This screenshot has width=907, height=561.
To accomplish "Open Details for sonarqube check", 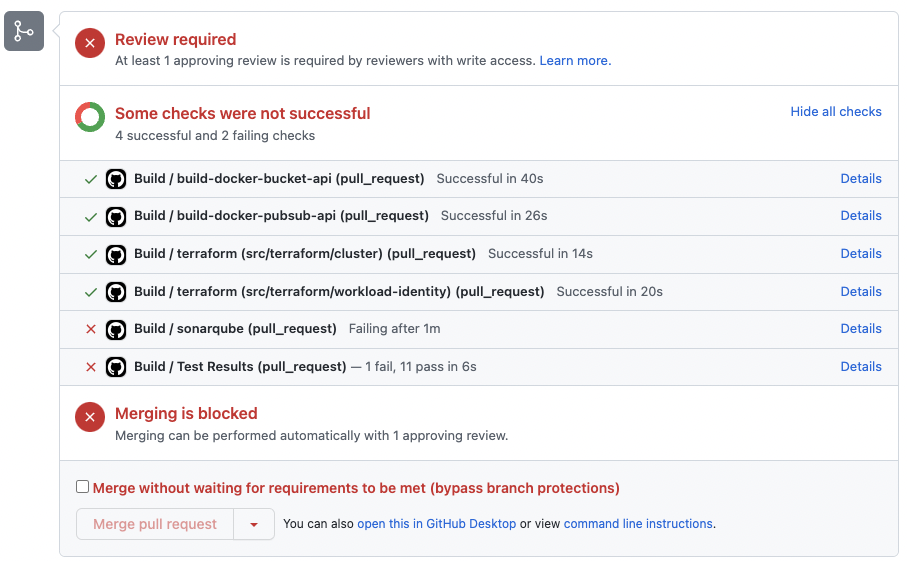I will coord(861,329).
